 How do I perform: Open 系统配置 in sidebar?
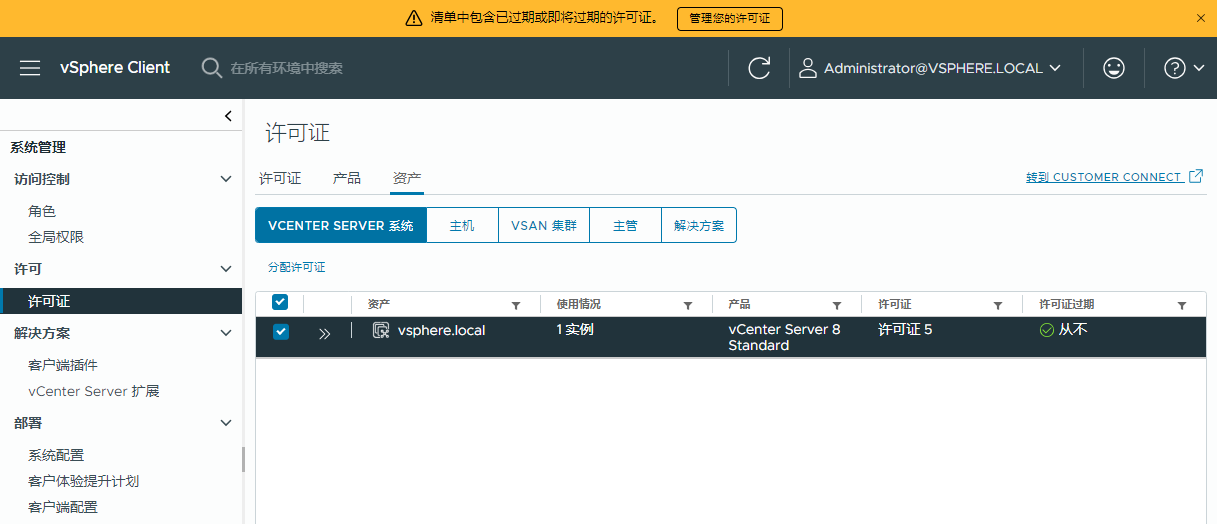coord(56,455)
